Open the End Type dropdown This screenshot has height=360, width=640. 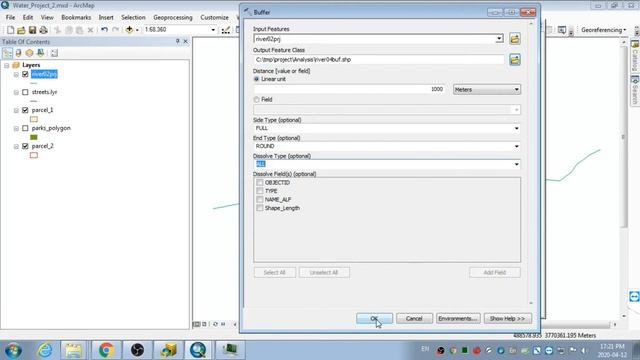coord(516,146)
